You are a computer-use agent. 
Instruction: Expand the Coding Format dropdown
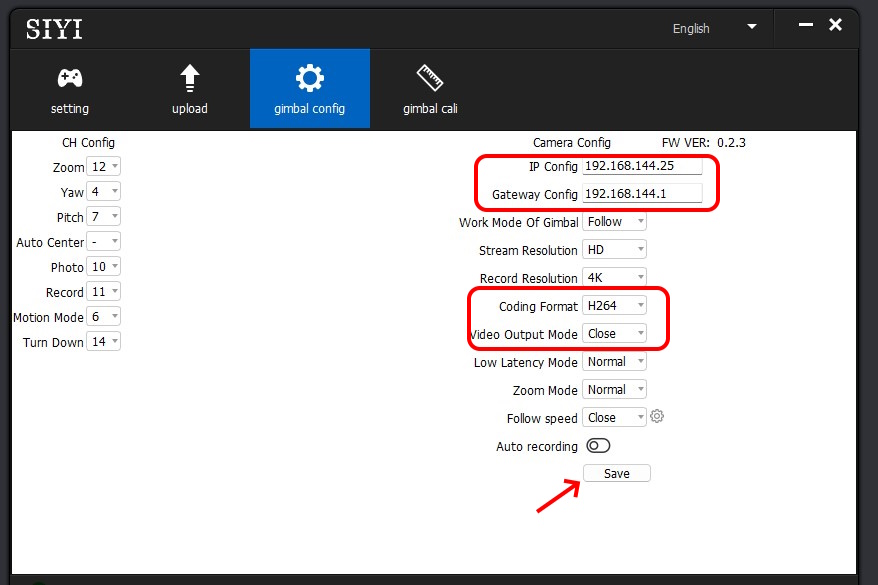tap(615, 305)
